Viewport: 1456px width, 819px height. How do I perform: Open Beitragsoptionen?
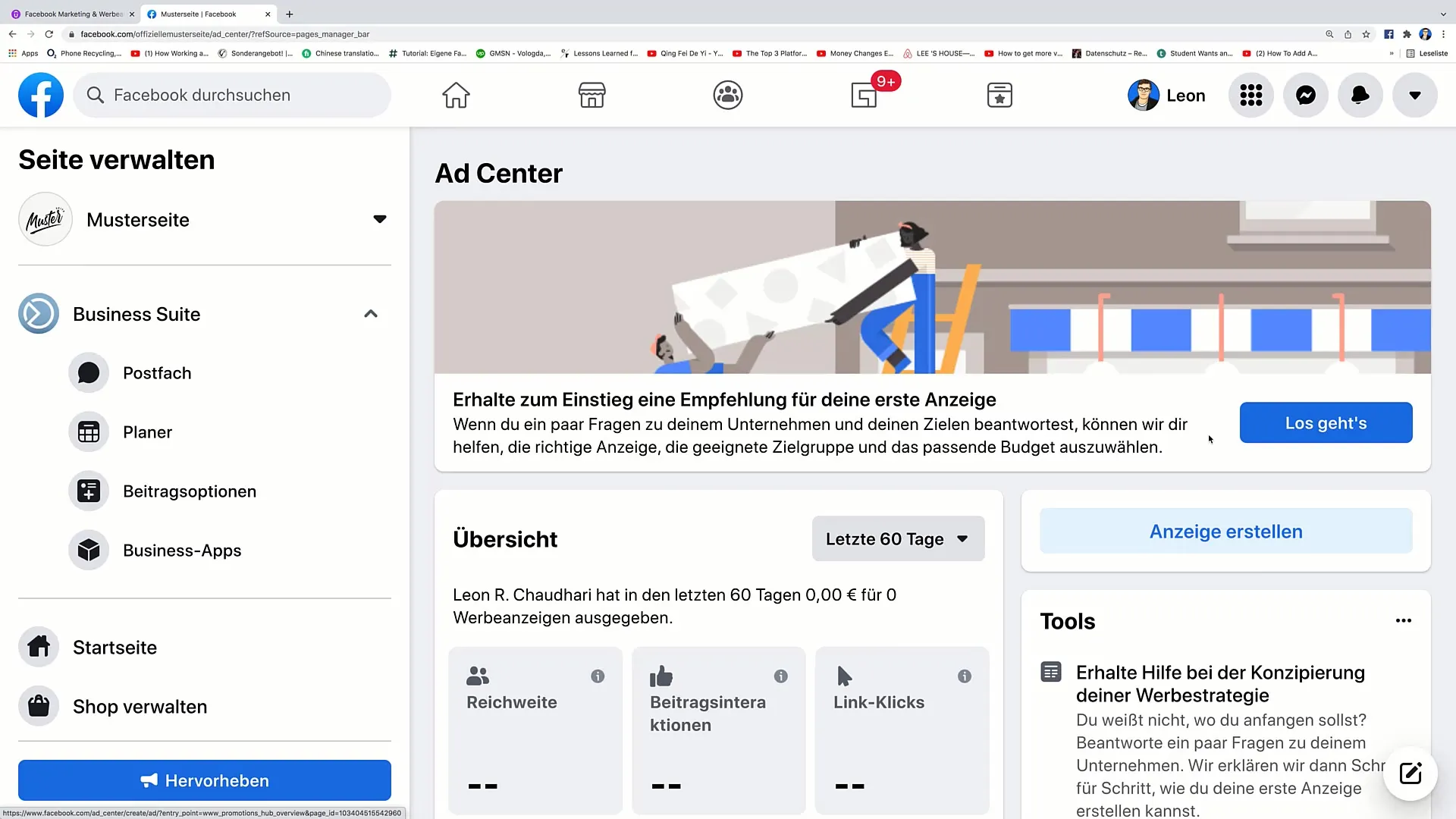click(x=205, y=491)
